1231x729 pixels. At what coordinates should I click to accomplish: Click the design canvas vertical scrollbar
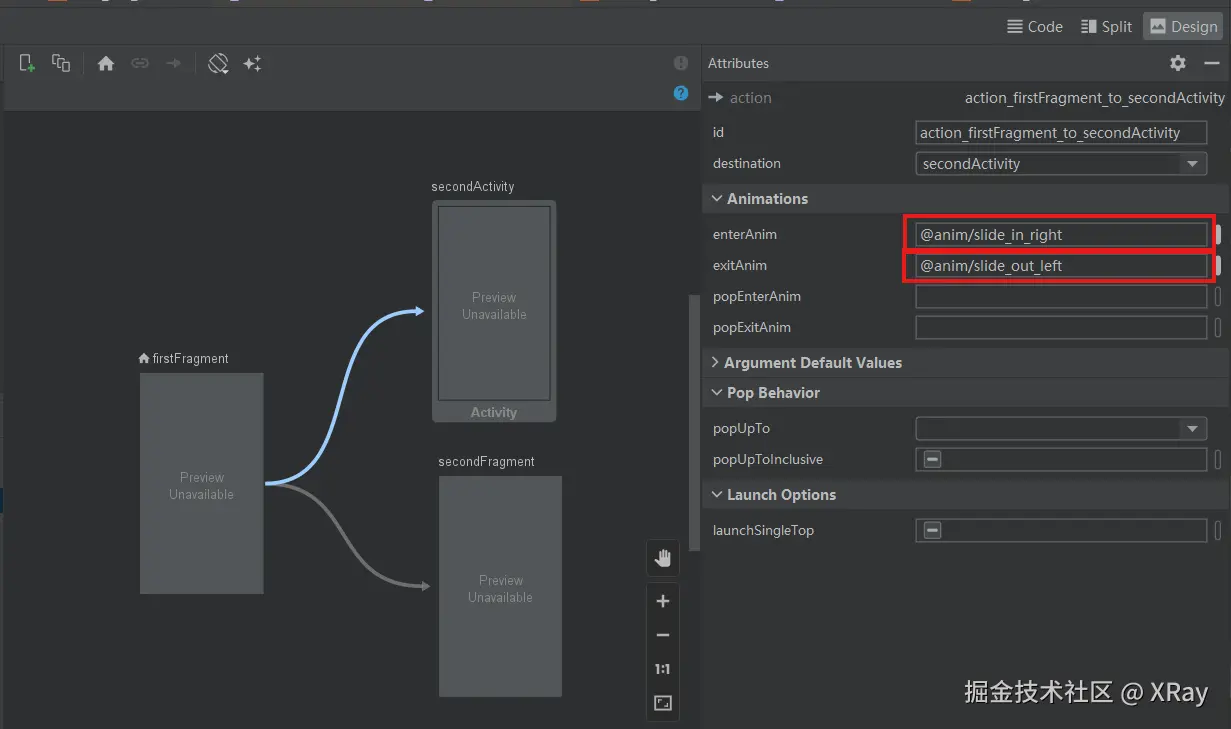(x=694, y=423)
